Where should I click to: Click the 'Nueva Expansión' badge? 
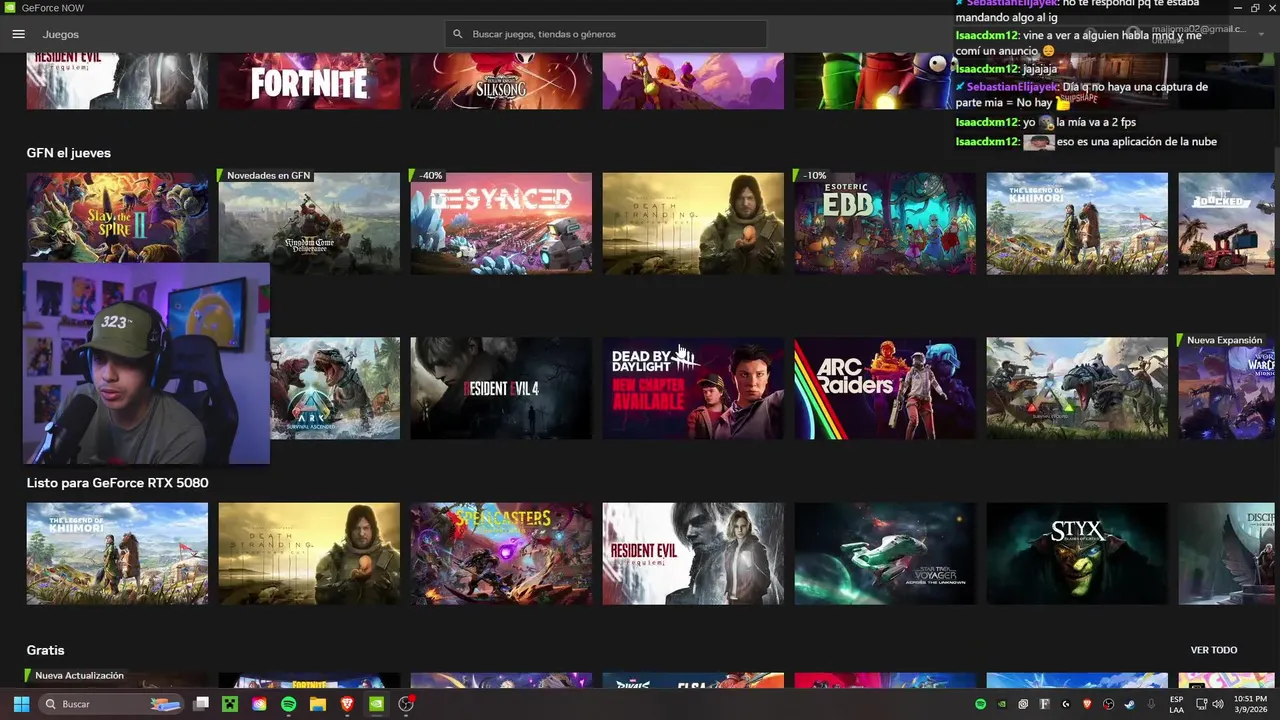tap(1223, 340)
